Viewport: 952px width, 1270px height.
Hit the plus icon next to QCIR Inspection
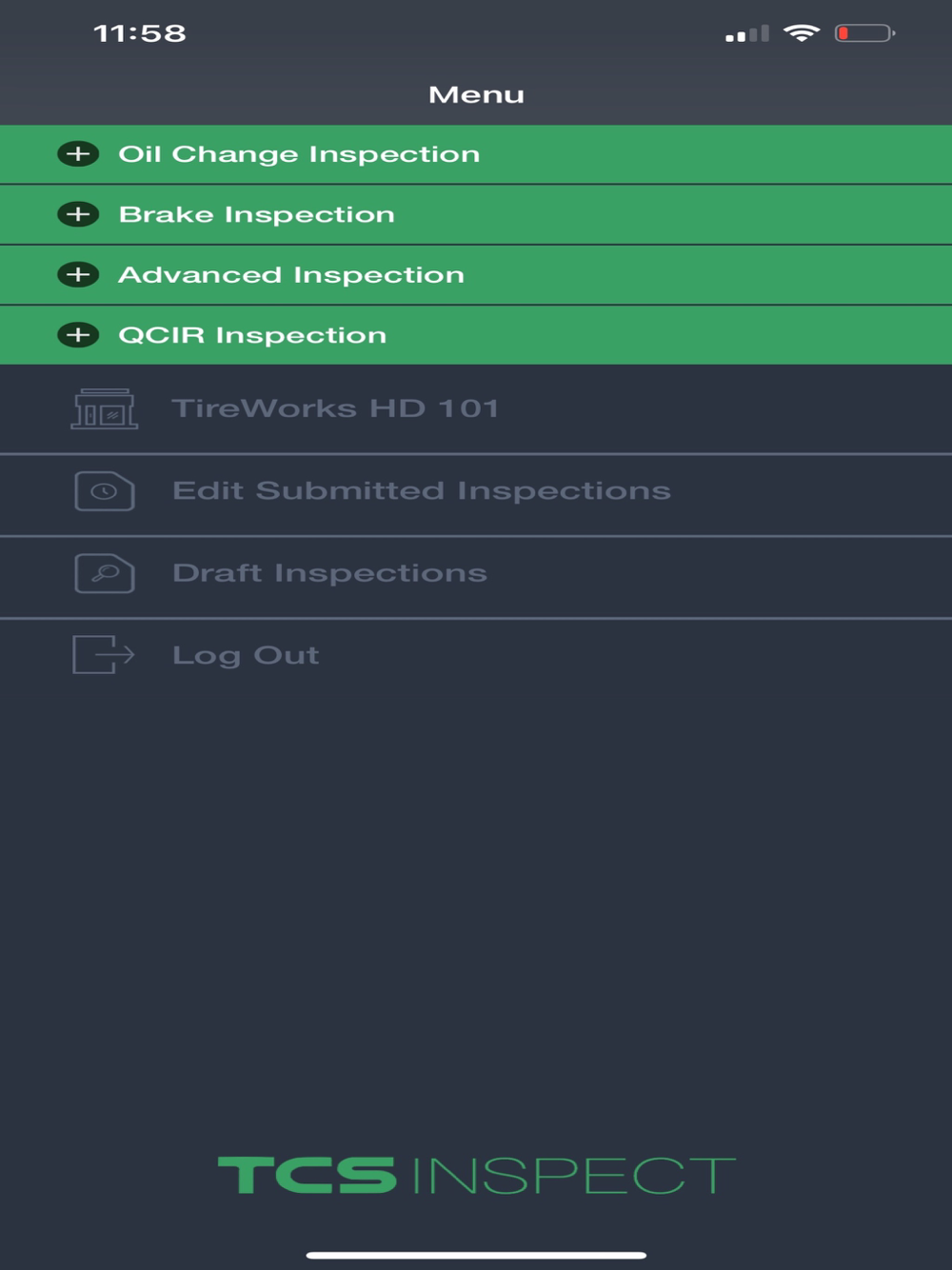click(78, 335)
